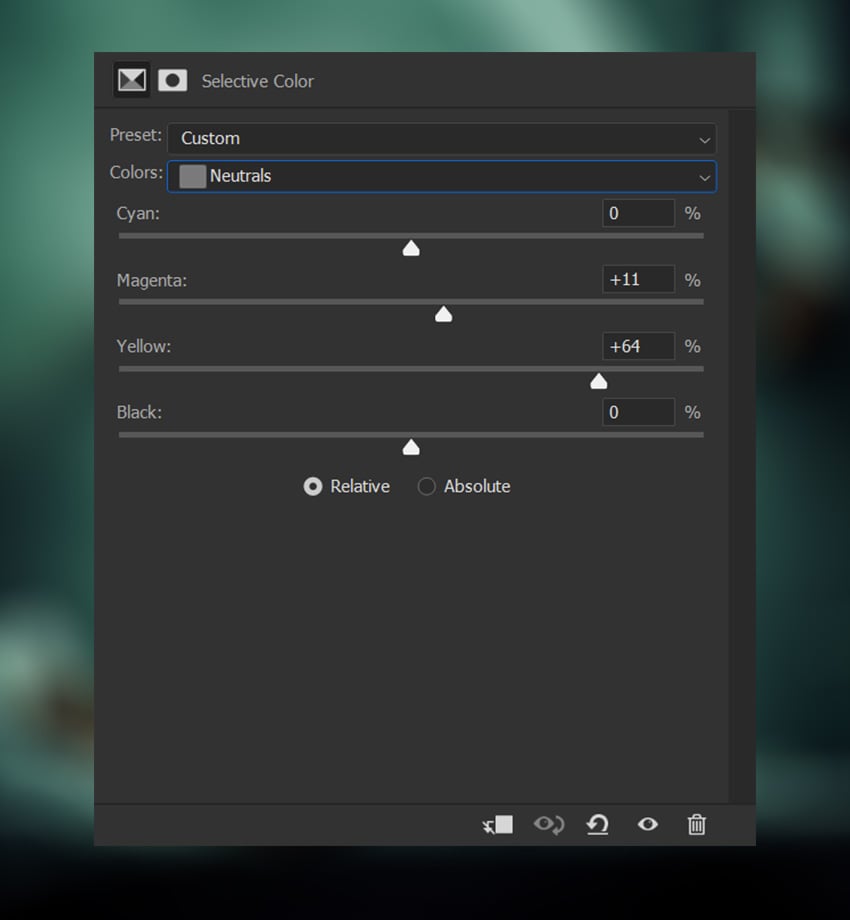View previous state eye-arrow icon
This screenshot has height=920, width=850.
click(x=548, y=824)
